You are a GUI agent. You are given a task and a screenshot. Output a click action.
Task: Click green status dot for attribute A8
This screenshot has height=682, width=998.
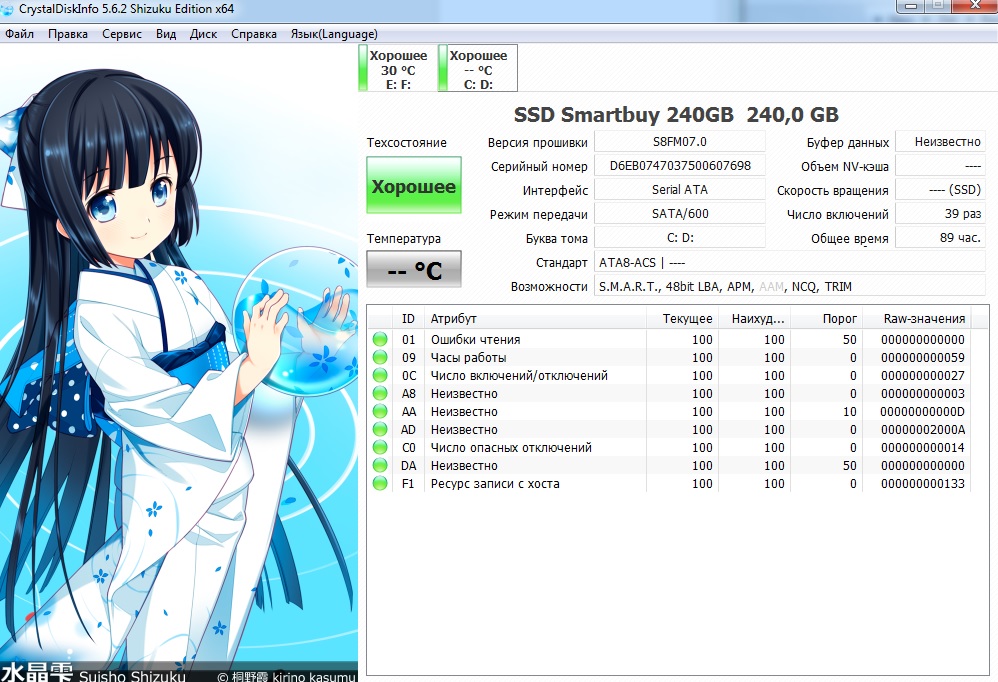tap(380, 393)
